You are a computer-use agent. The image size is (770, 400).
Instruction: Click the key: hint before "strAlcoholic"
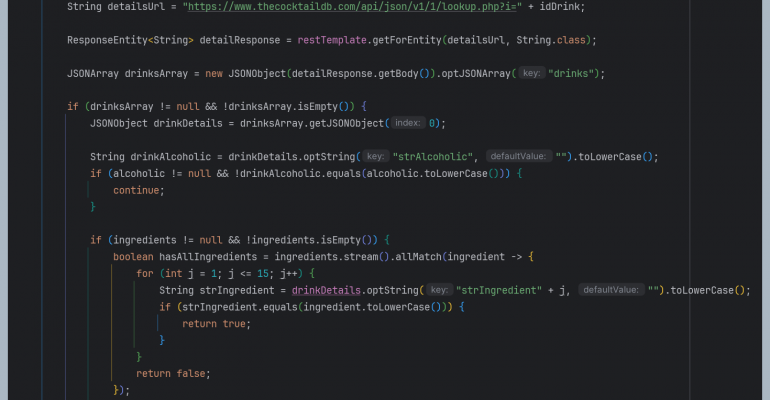pyautogui.click(x=376, y=157)
